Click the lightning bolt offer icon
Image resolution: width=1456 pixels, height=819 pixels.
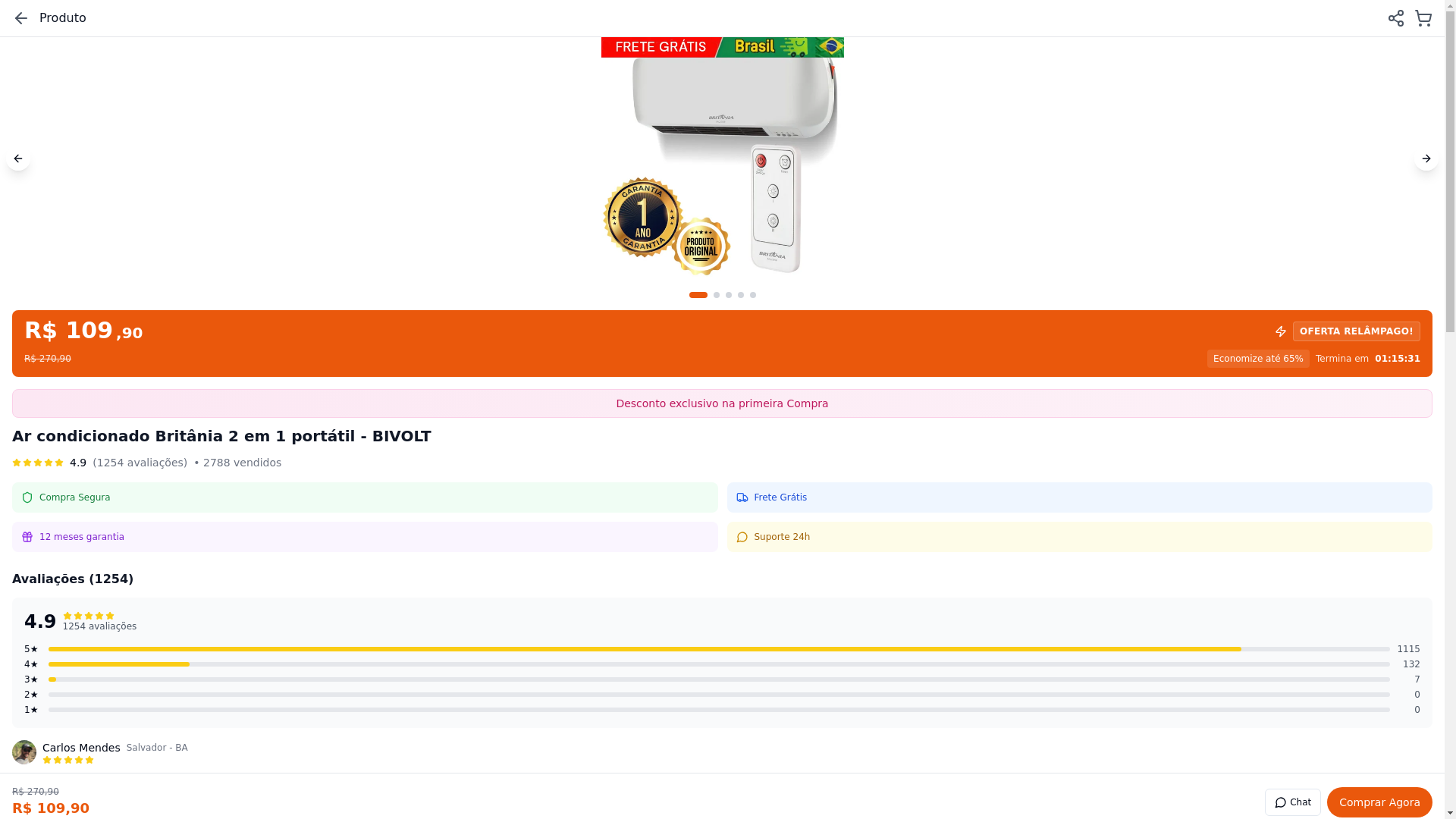tap(1281, 331)
